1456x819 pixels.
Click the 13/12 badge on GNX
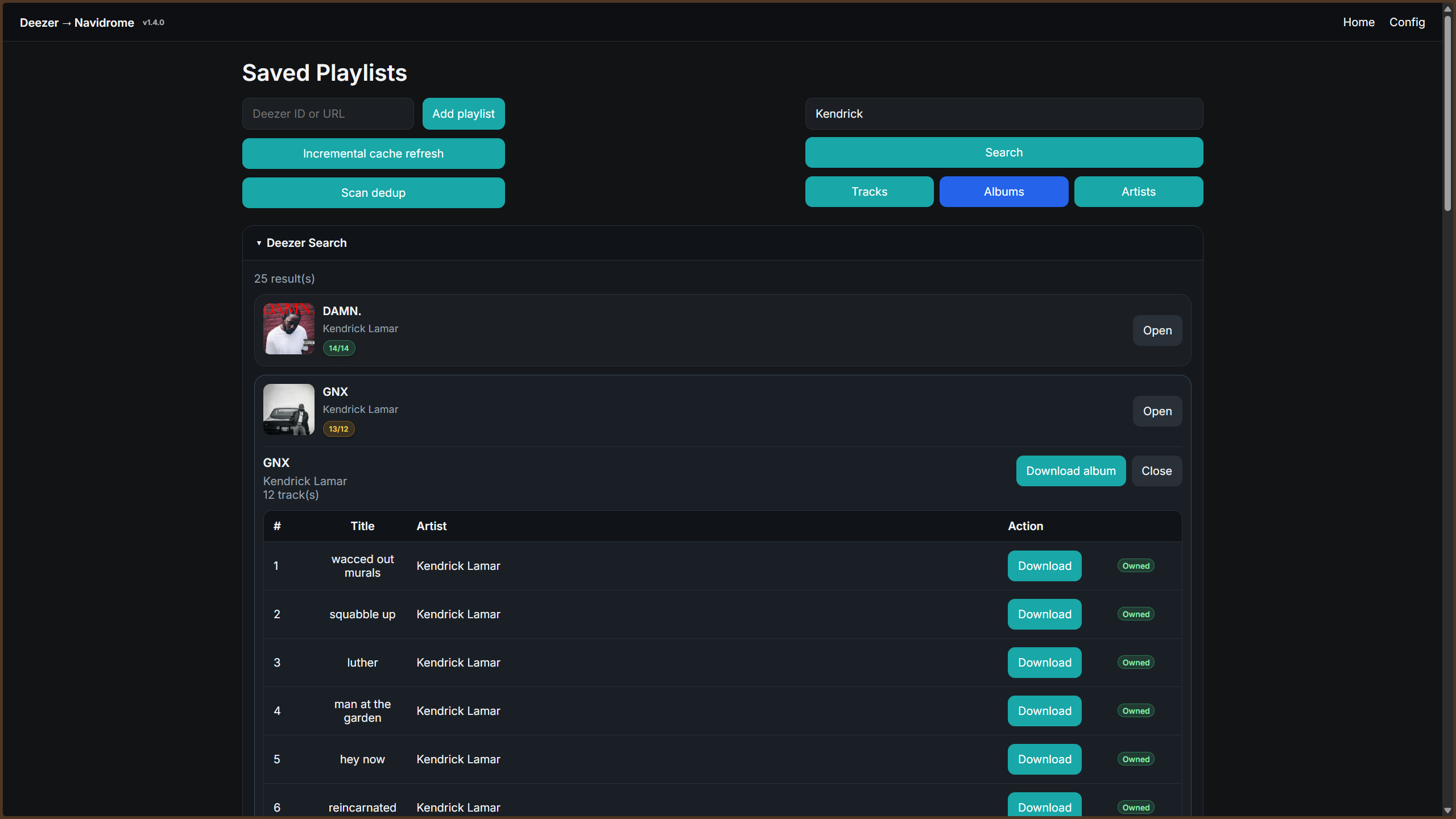point(339,429)
